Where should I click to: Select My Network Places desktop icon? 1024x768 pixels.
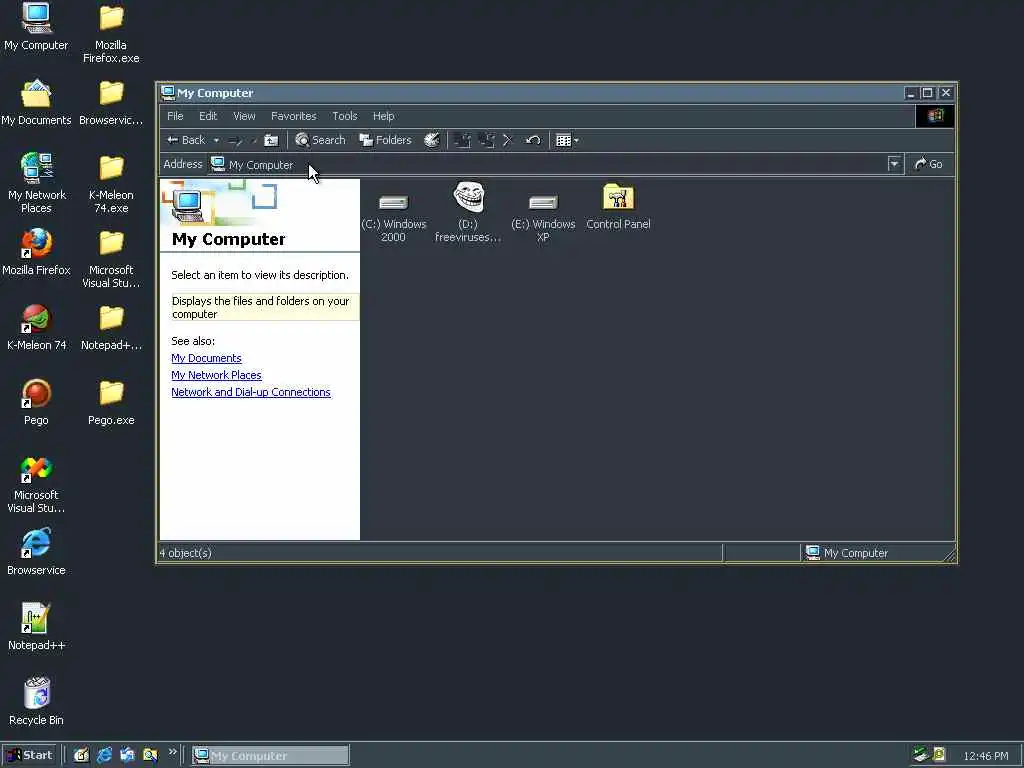point(36,183)
